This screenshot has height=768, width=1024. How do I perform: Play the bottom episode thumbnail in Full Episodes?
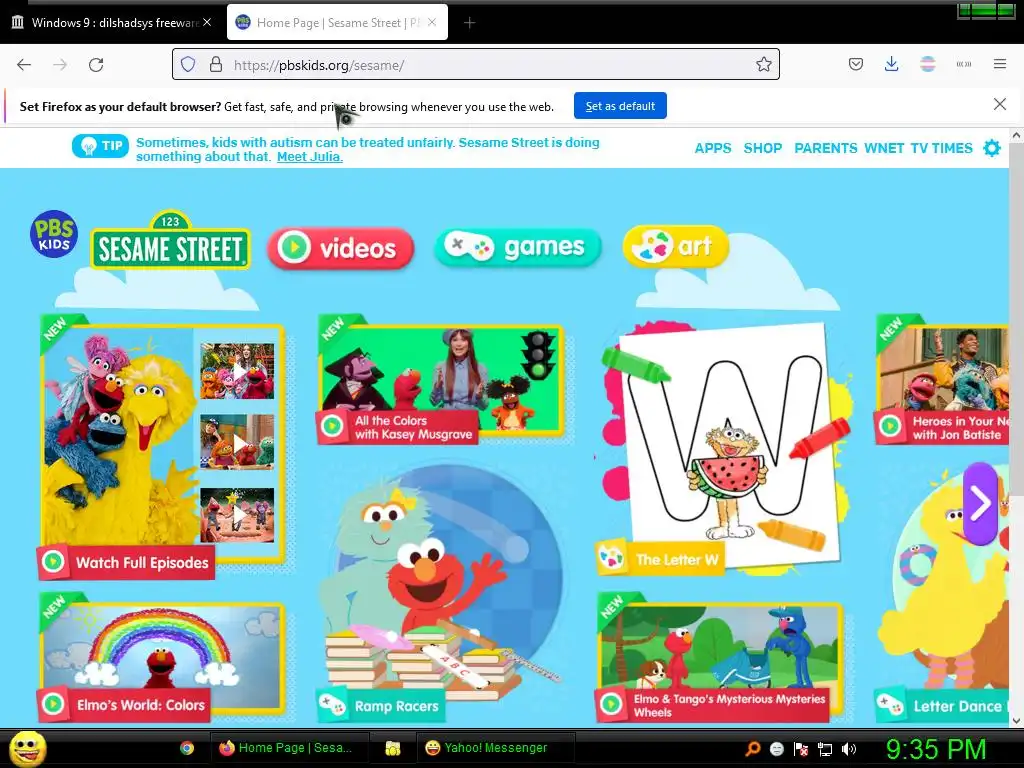(237, 515)
